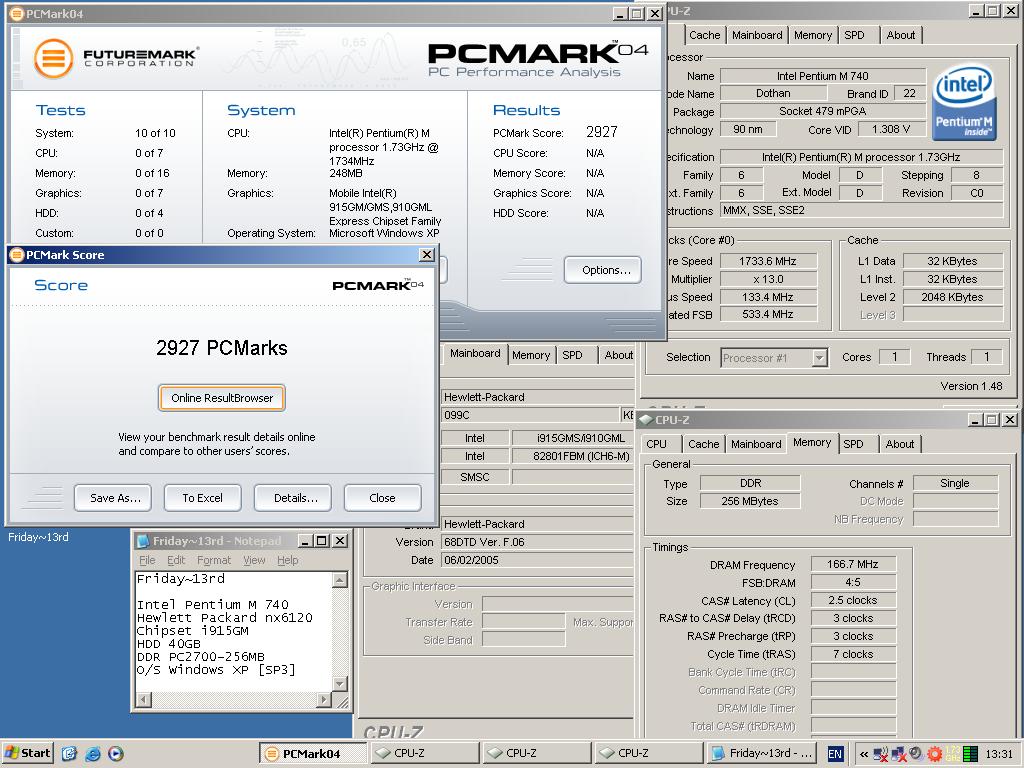Click Notepad title bar icon
The width and height of the screenshot is (1024, 768).
coord(143,541)
